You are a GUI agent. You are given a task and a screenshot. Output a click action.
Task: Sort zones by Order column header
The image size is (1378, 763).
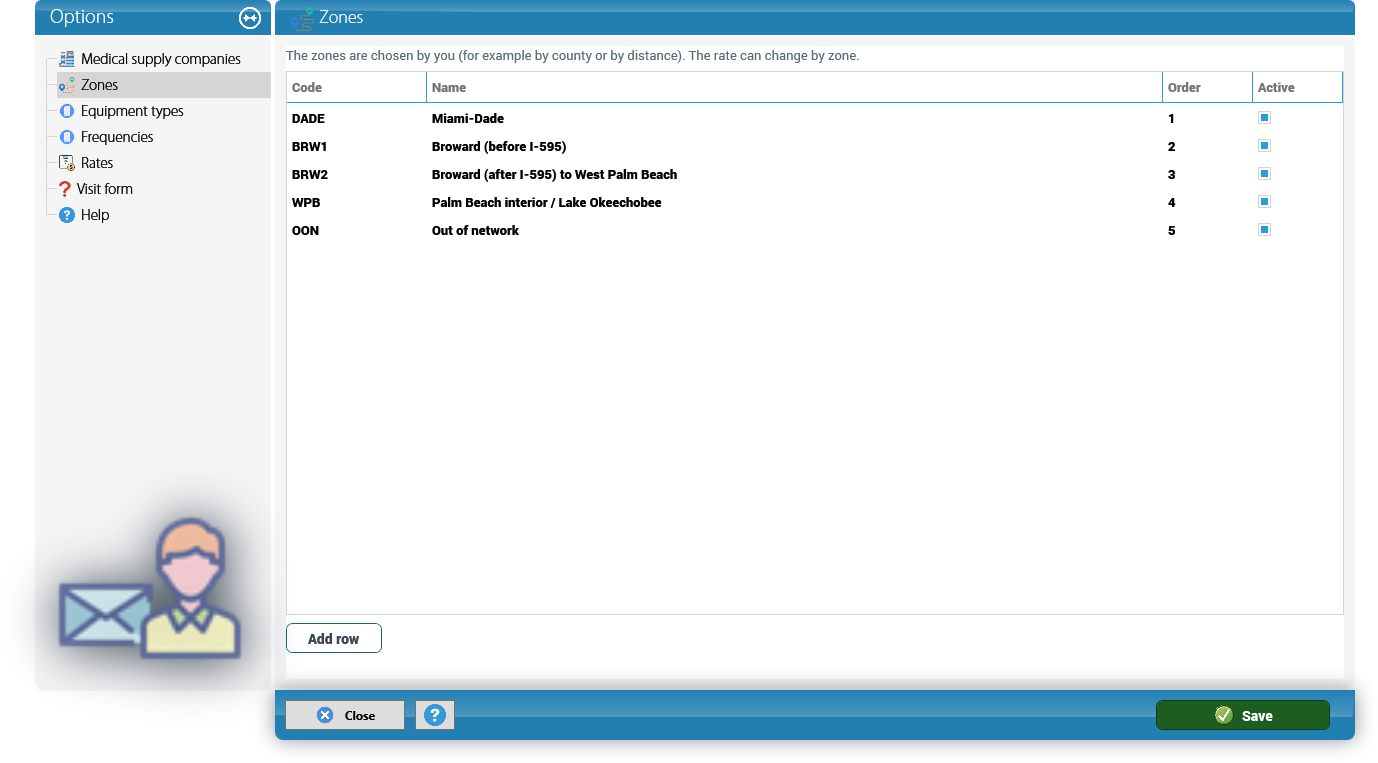(x=1207, y=88)
